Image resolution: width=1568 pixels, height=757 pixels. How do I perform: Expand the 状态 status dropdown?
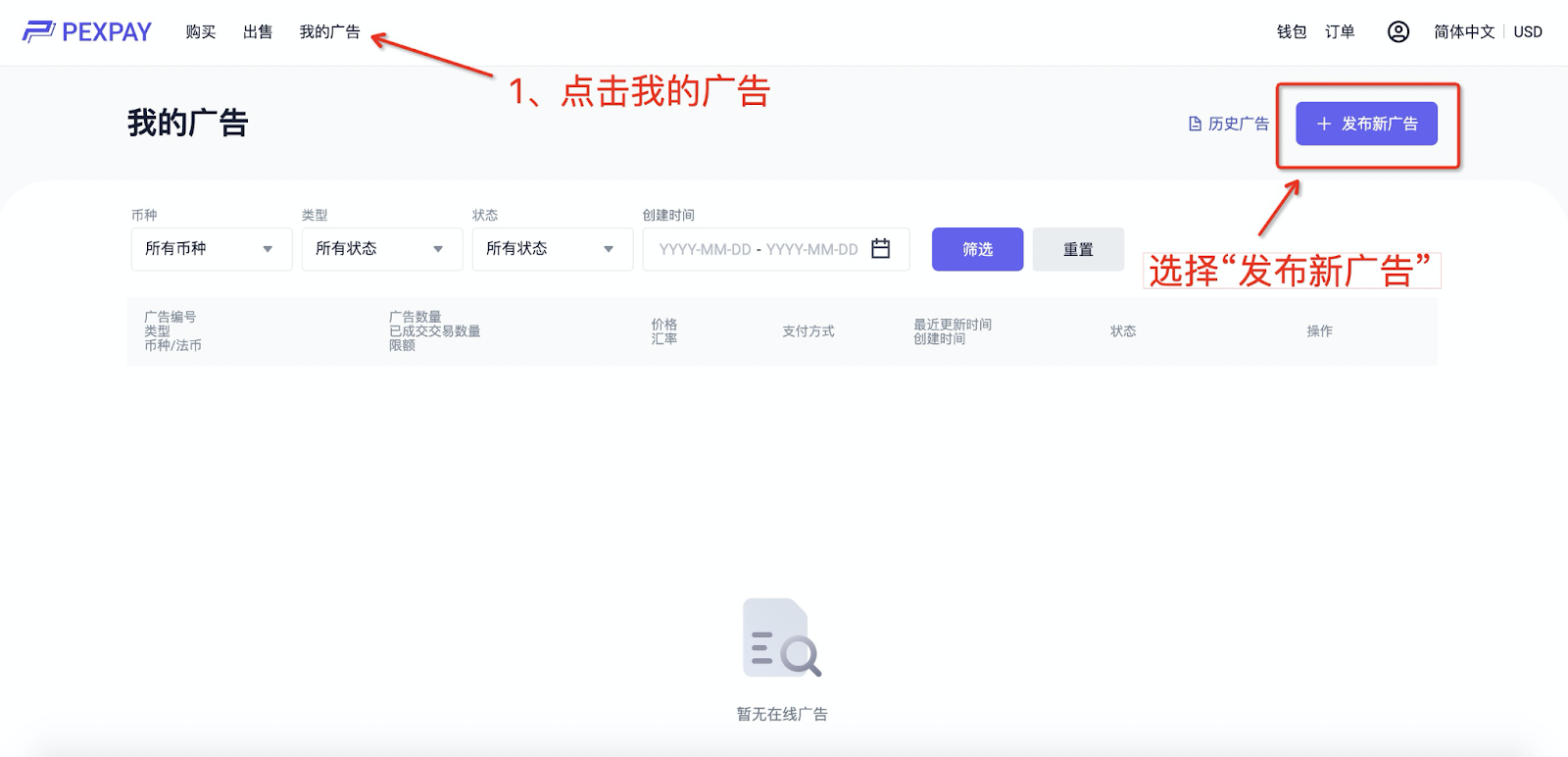(x=552, y=249)
